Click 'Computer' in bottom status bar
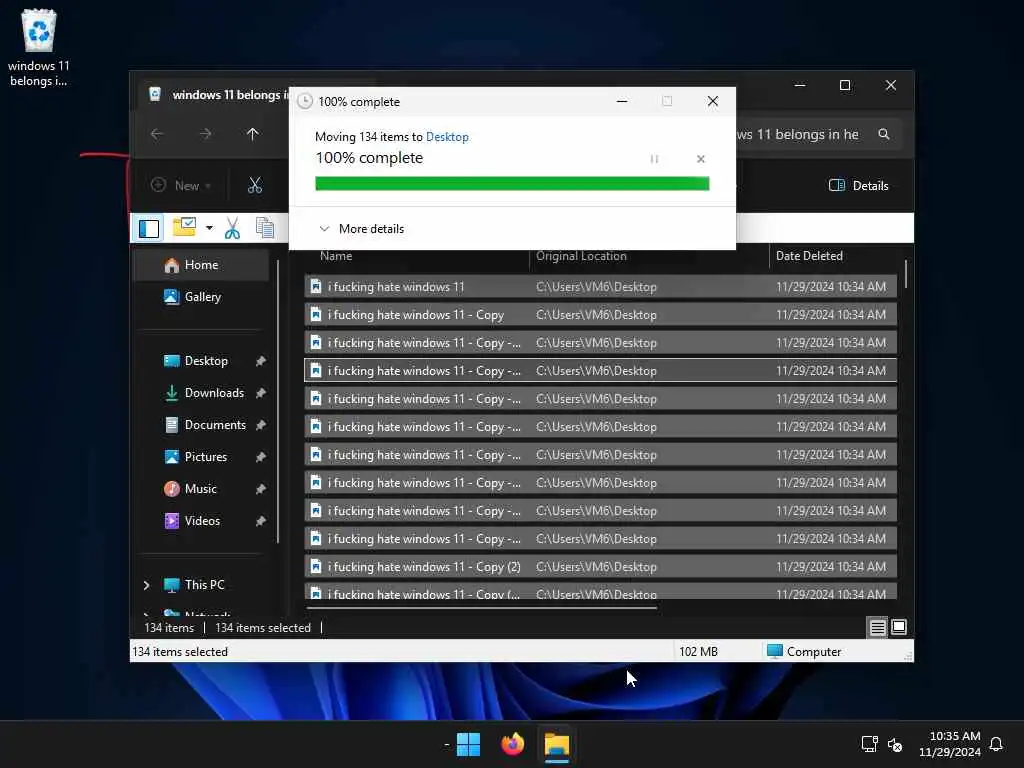Screen dimensions: 1024x768 (x=804, y=652)
